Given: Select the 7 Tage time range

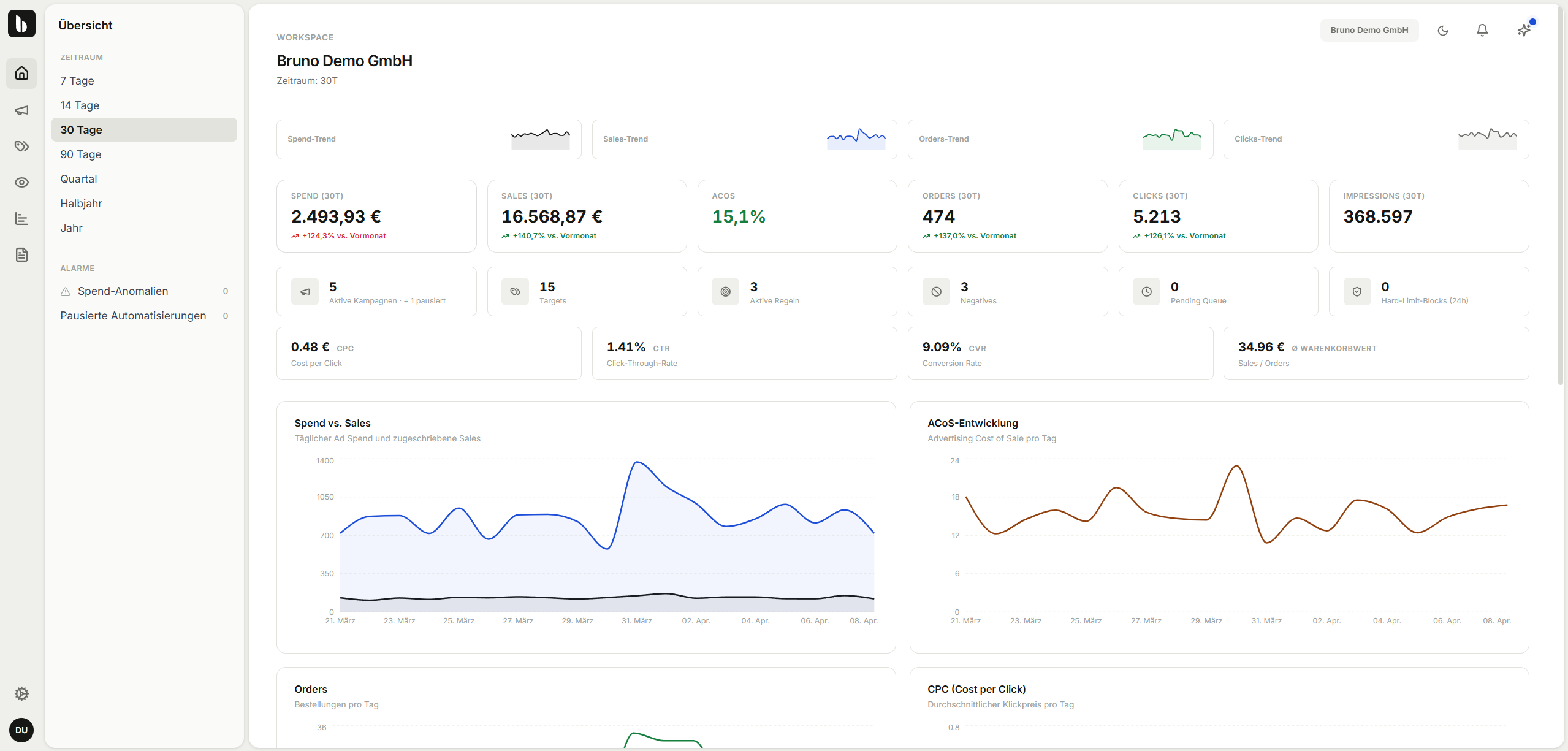Looking at the screenshot, I should point(77,81).
